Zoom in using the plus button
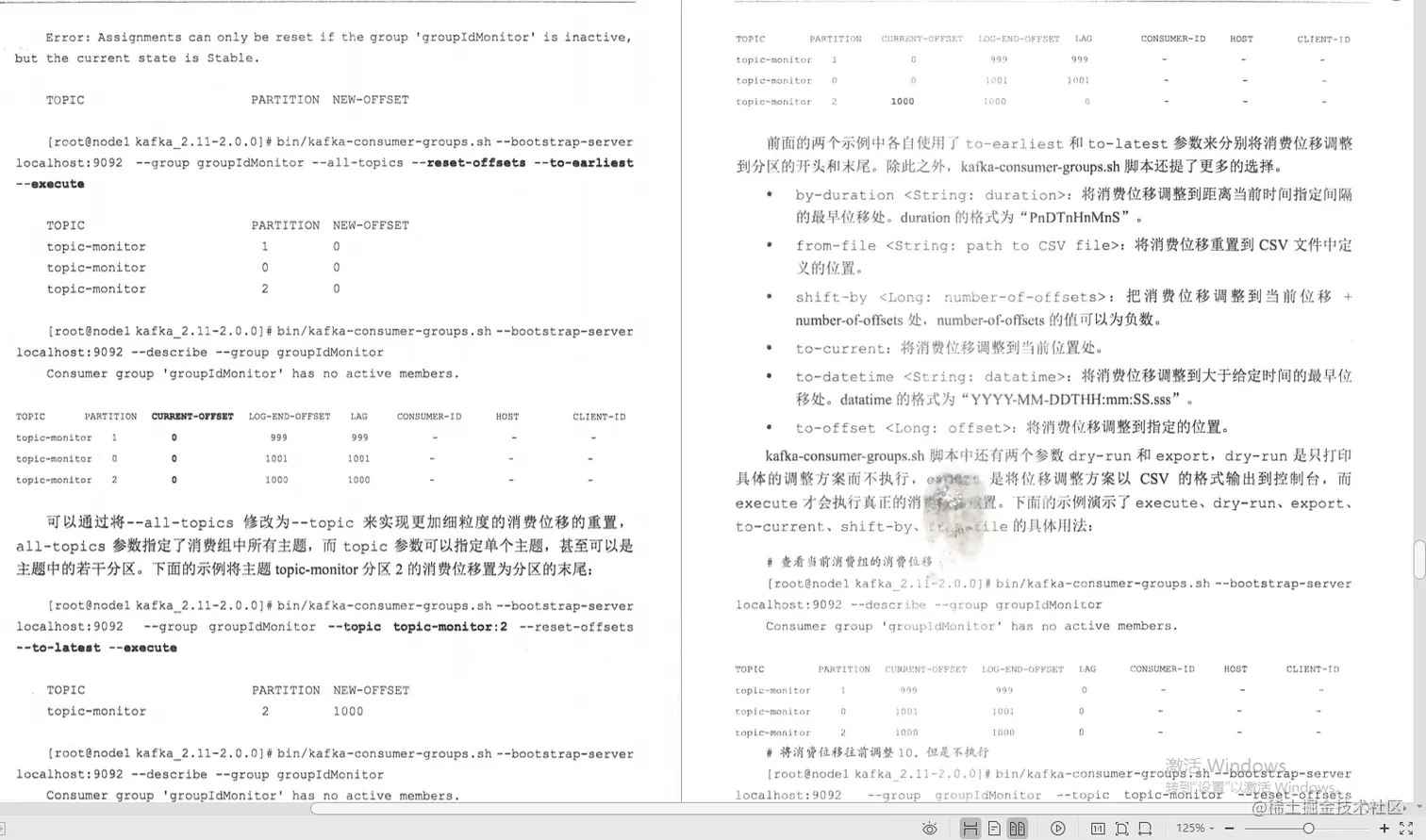 (1384, 828)
